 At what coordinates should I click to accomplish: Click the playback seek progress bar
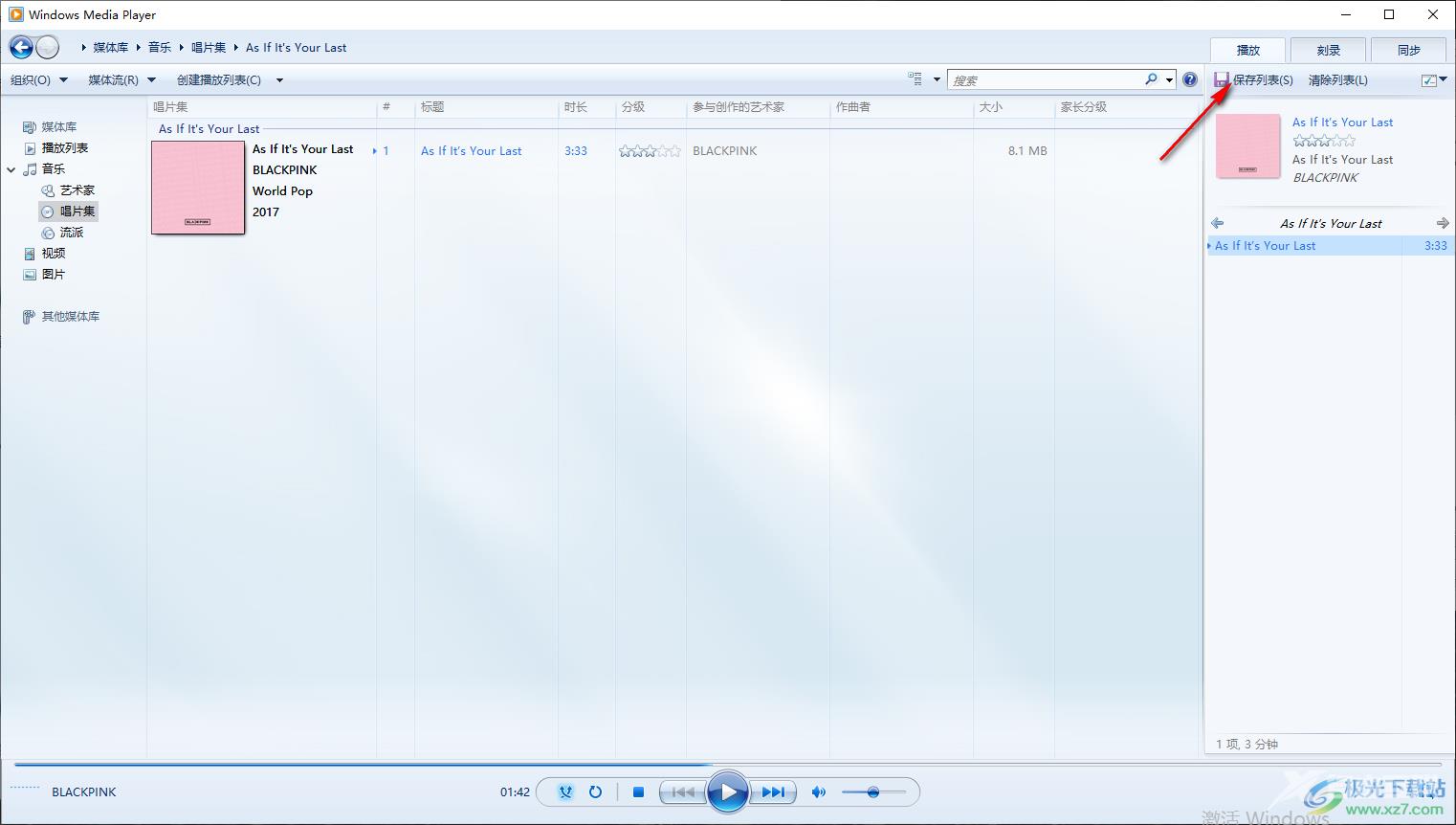pyautogui.click(x=728, y=764)
